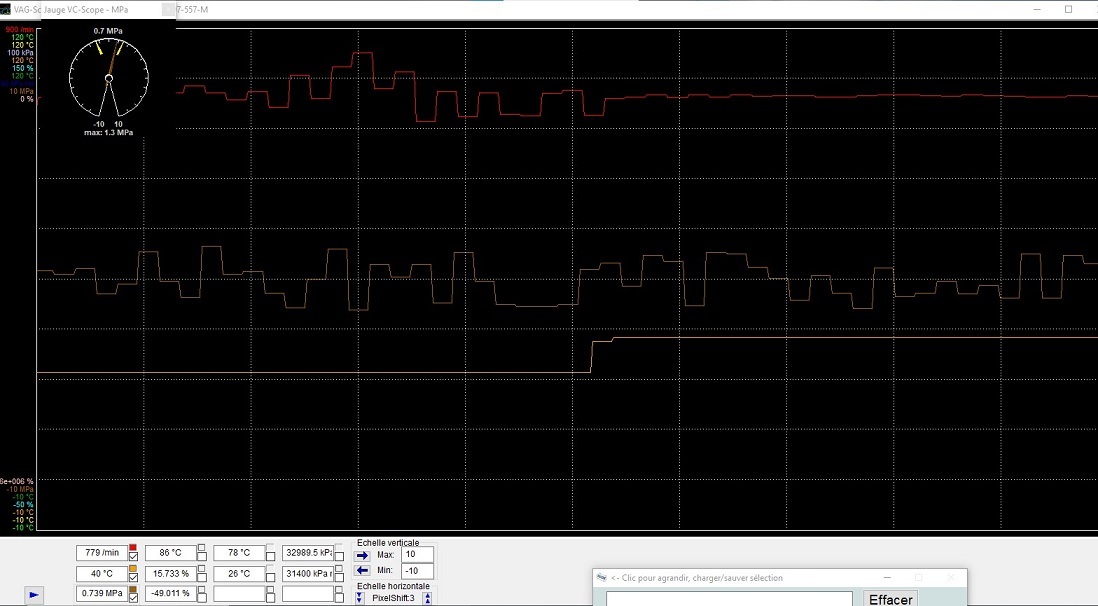Click the '100 kPa' scale label
This screenshot has height=606, width=1098.
(20, 53)
